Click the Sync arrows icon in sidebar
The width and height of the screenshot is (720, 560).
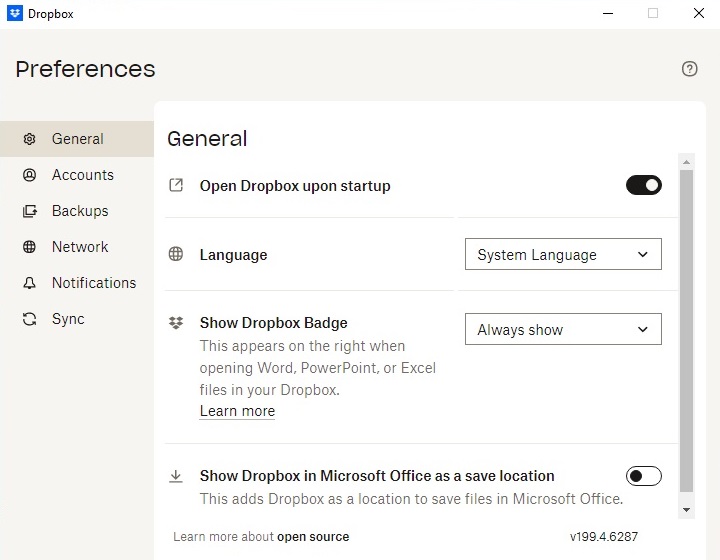[29, 319]
